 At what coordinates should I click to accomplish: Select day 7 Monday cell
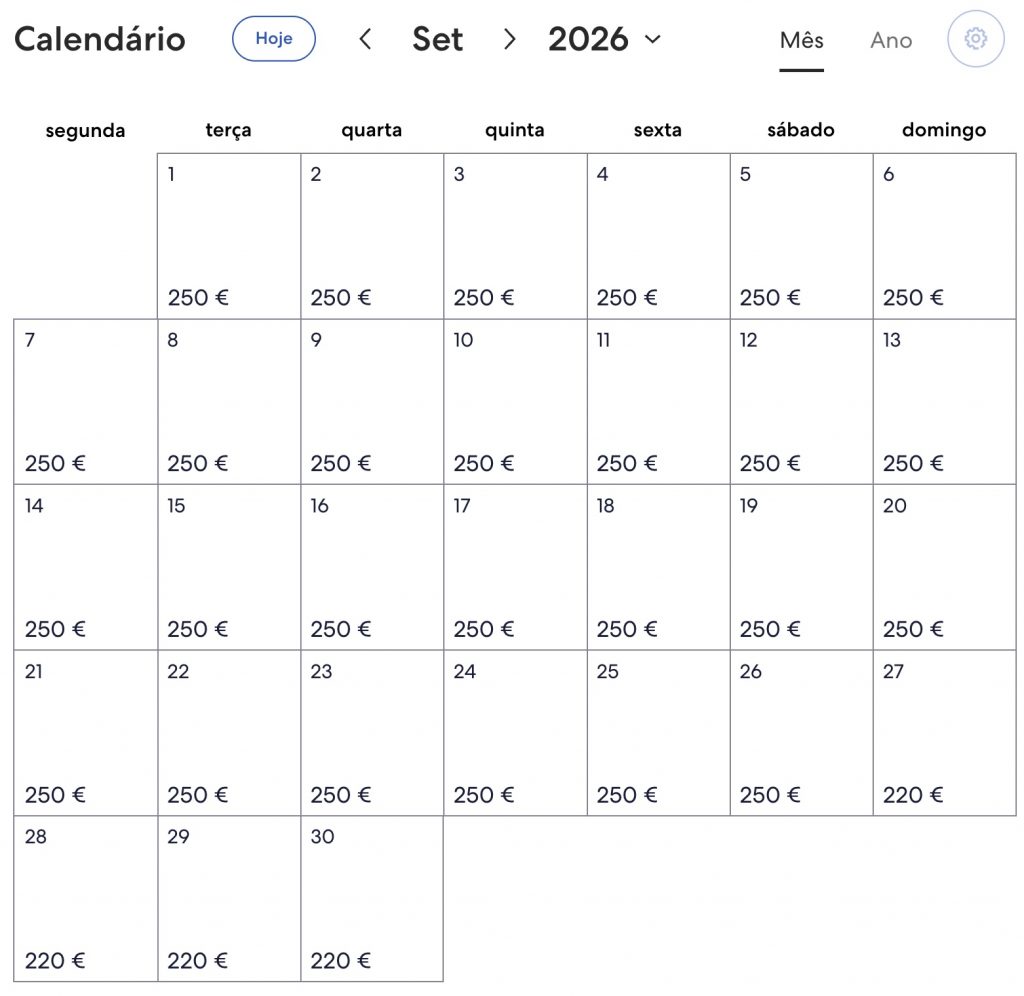(x=86, y=402)
